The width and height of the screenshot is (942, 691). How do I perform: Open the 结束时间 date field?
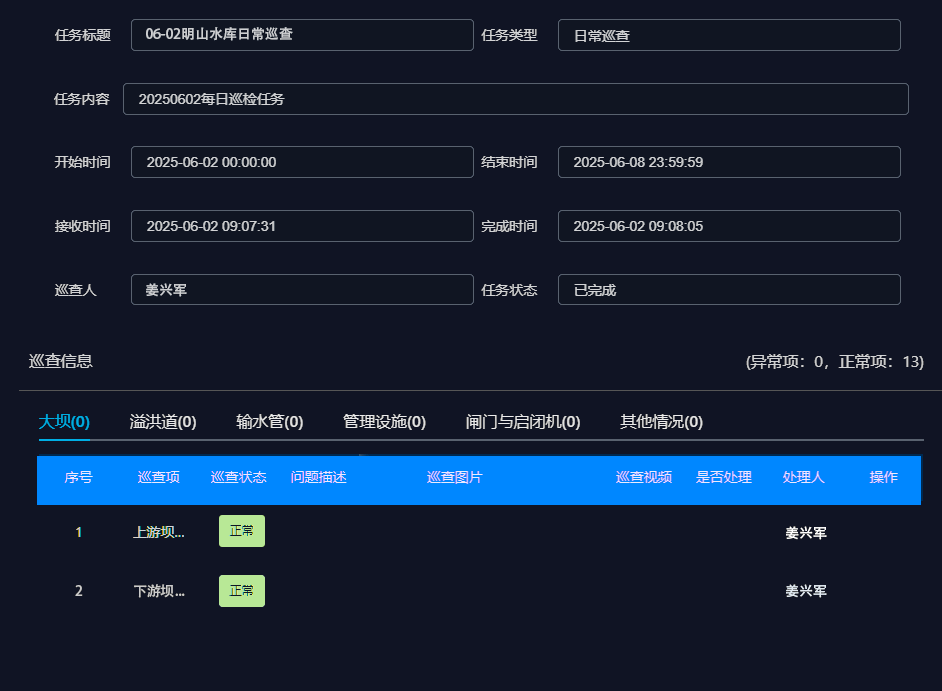pos(728,162)
